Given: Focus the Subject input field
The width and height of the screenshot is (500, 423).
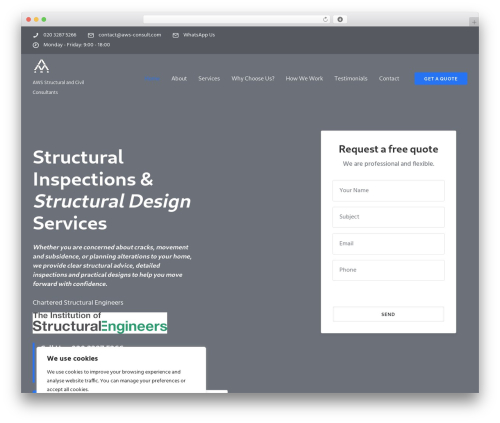Looking at the screenshot, I should (x=388, y=217).
